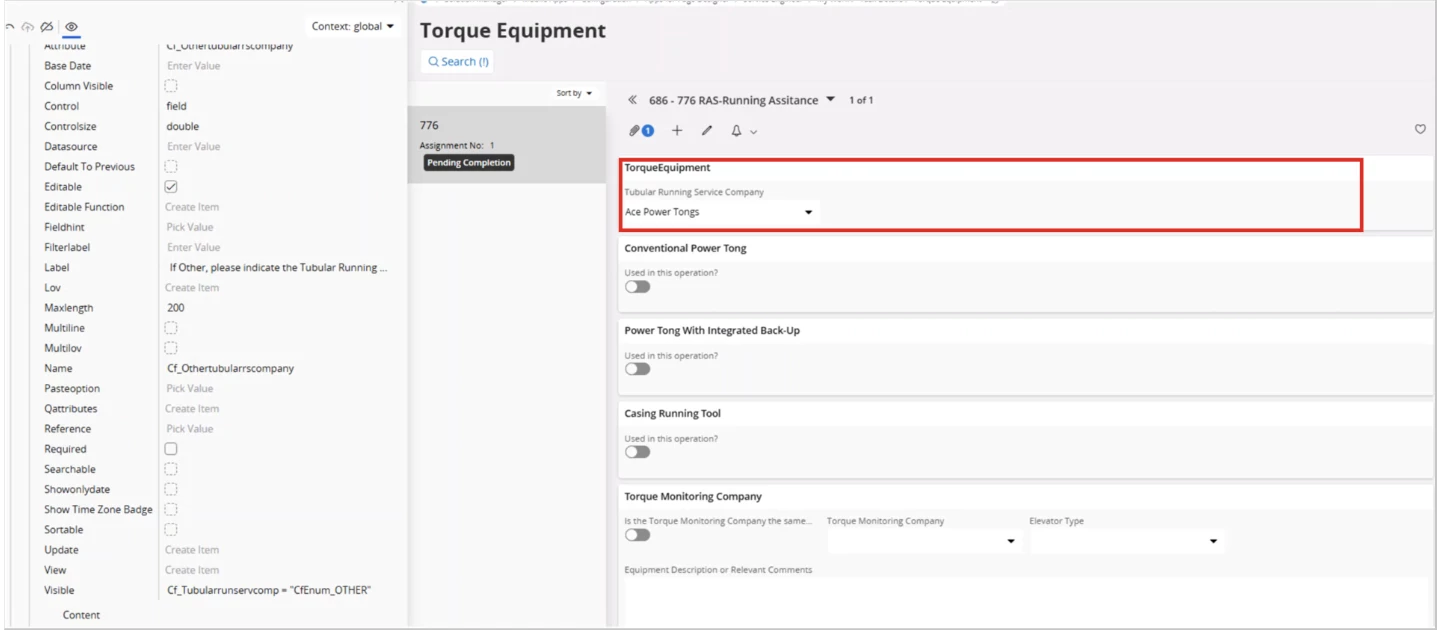
Task: Expand the 686 - 776 RAS-Running Assitance record selector
Action: [830, 99]
